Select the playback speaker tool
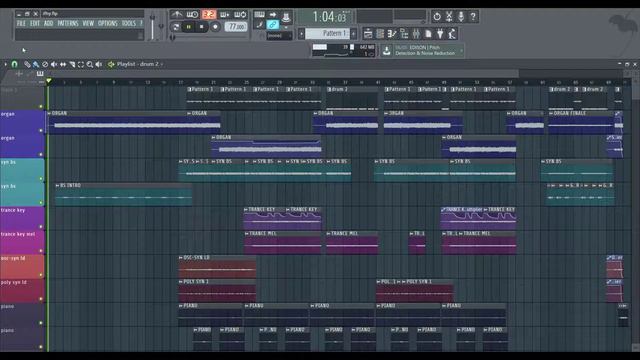 coord(99,64)
